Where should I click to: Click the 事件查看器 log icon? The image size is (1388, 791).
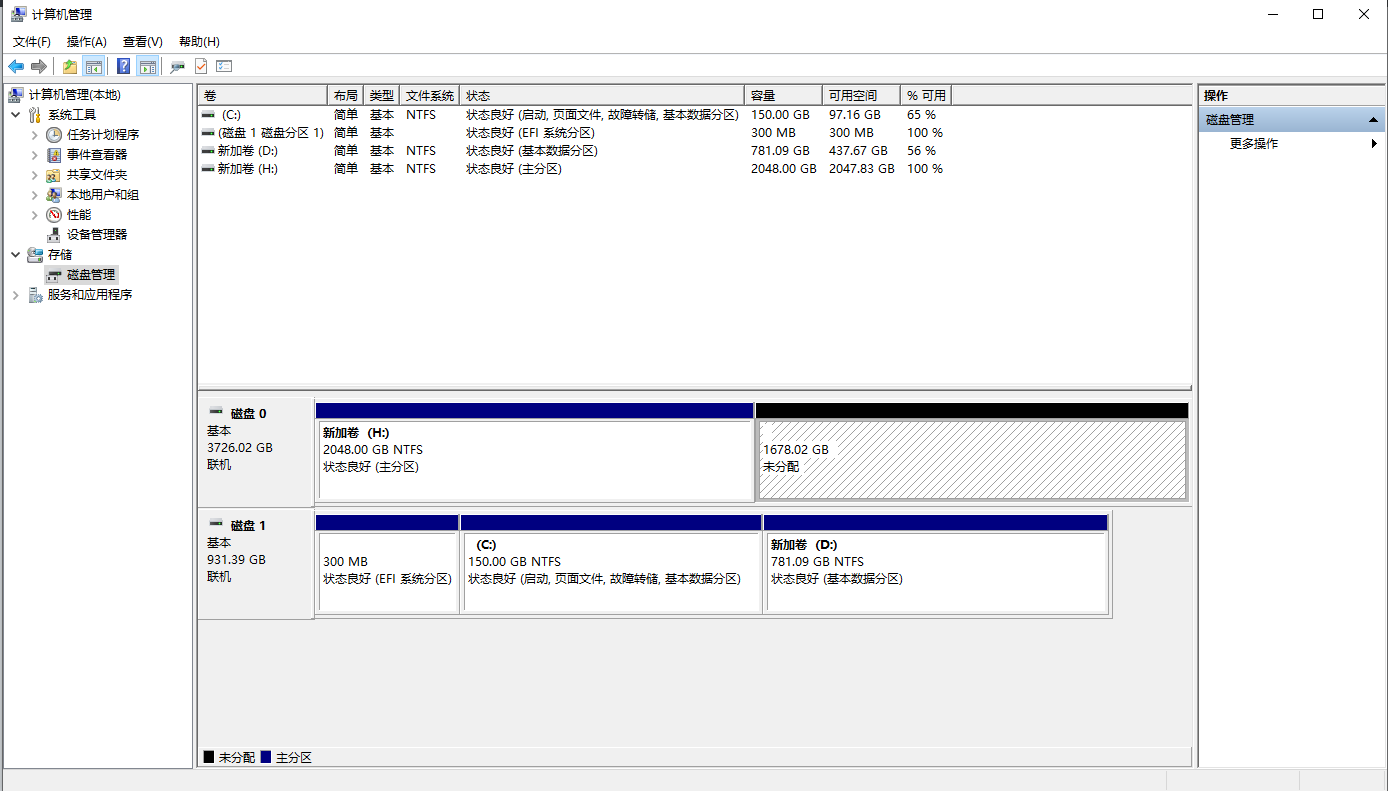(x=54, y=155)
